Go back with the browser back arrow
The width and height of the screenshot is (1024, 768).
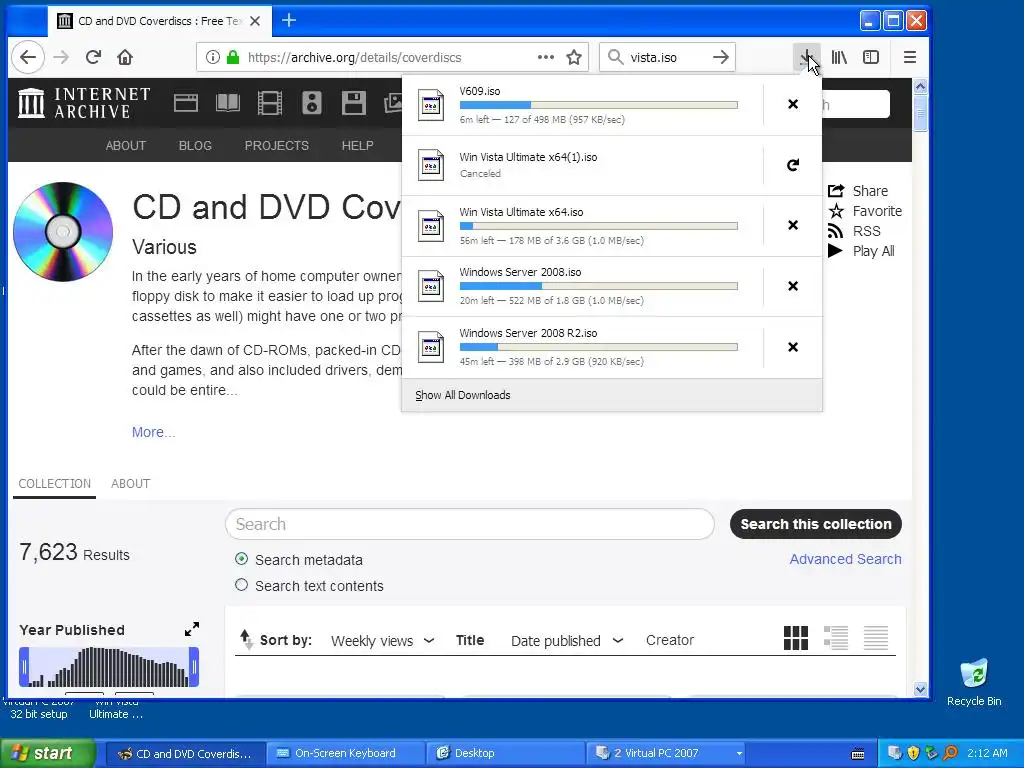pyautogui.click(x=27, y=57)
